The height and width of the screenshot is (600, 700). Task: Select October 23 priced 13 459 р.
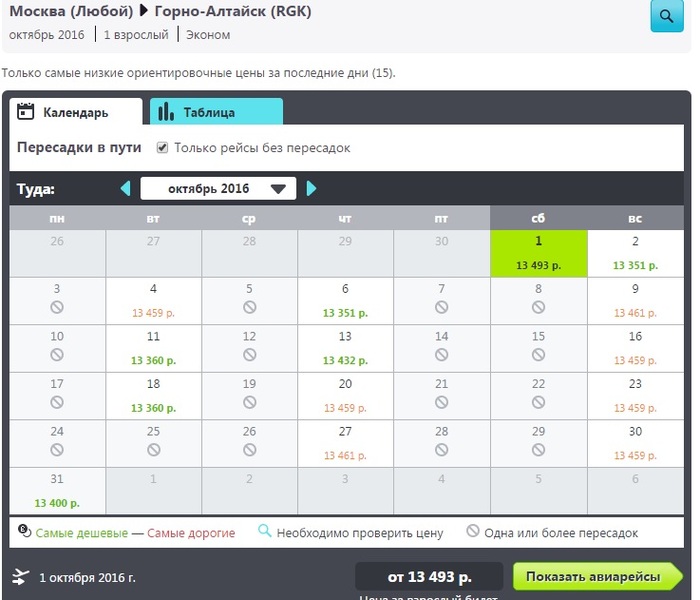[x=635, y=396]
